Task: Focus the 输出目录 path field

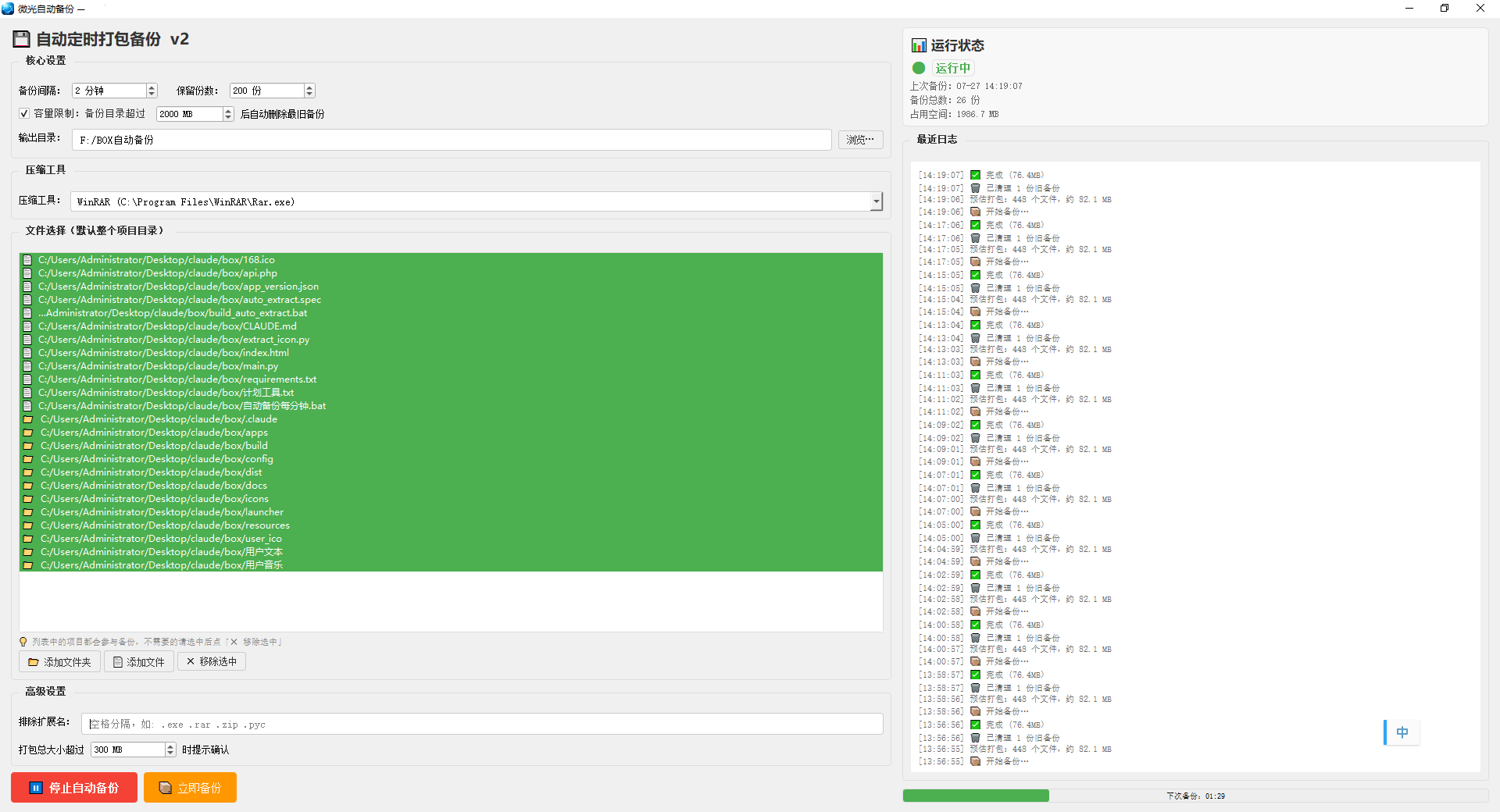Action: coord(452,140)
